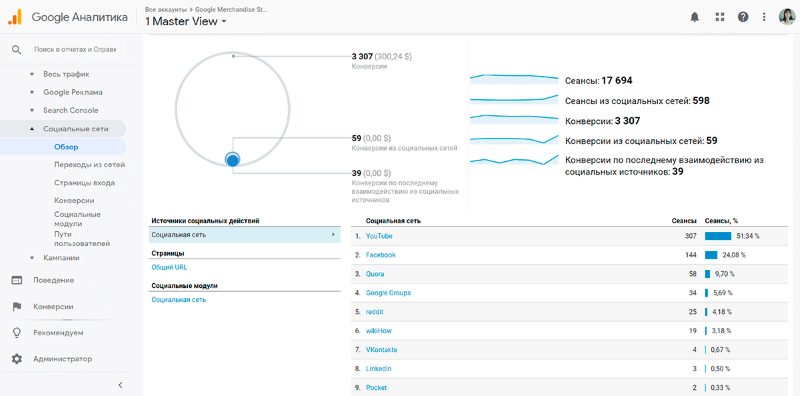Click the Конверсии flag icon
Image resolution: width=800 pixels, height=396 pixels.
point(17,307)
